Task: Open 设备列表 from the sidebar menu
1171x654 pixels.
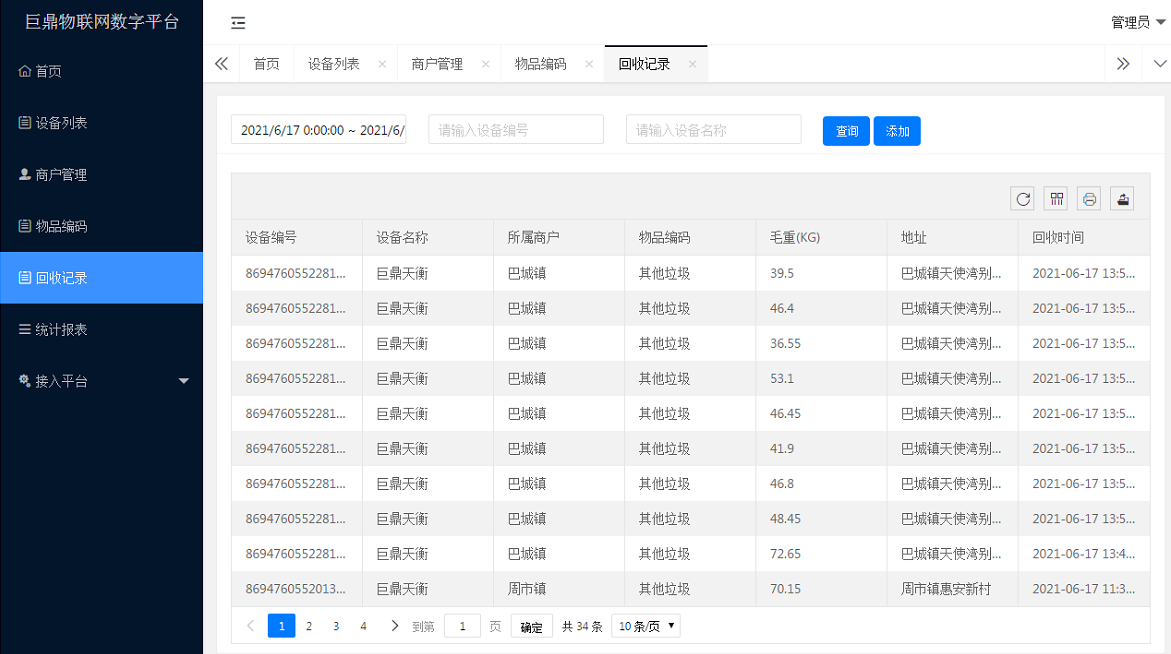Action: pyautogui.click(x=102, y=122)
